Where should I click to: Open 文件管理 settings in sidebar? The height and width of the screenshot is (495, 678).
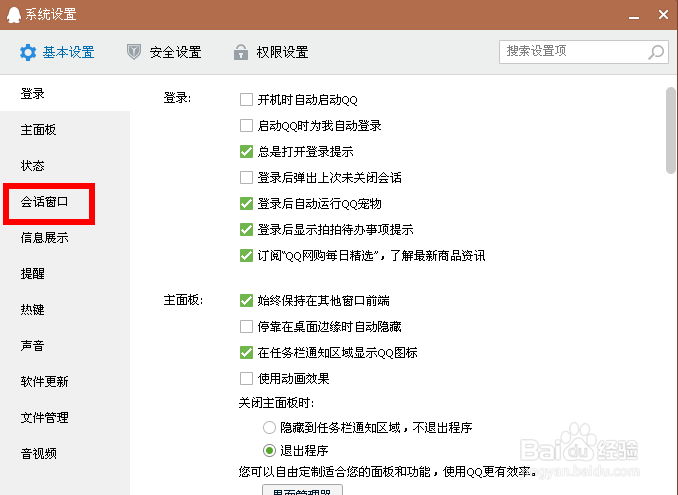click(65, 417)
